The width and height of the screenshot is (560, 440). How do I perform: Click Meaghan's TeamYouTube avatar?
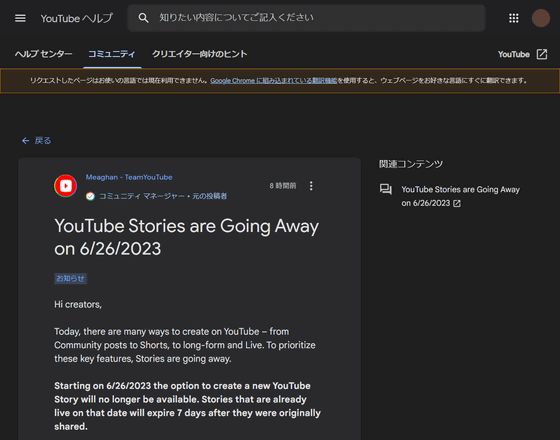[x=65, y=186]
